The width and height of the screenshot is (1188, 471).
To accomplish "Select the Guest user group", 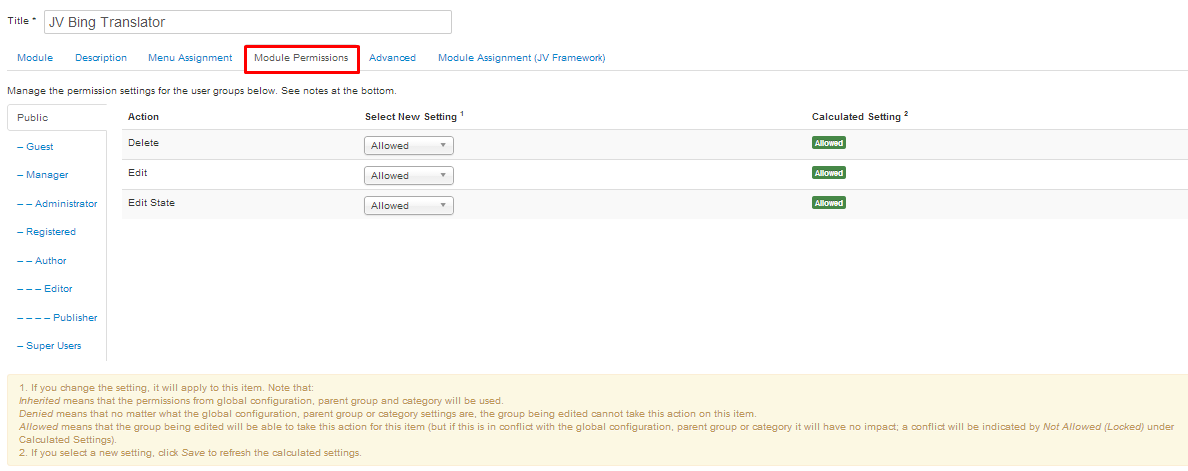I will point(39,147).
